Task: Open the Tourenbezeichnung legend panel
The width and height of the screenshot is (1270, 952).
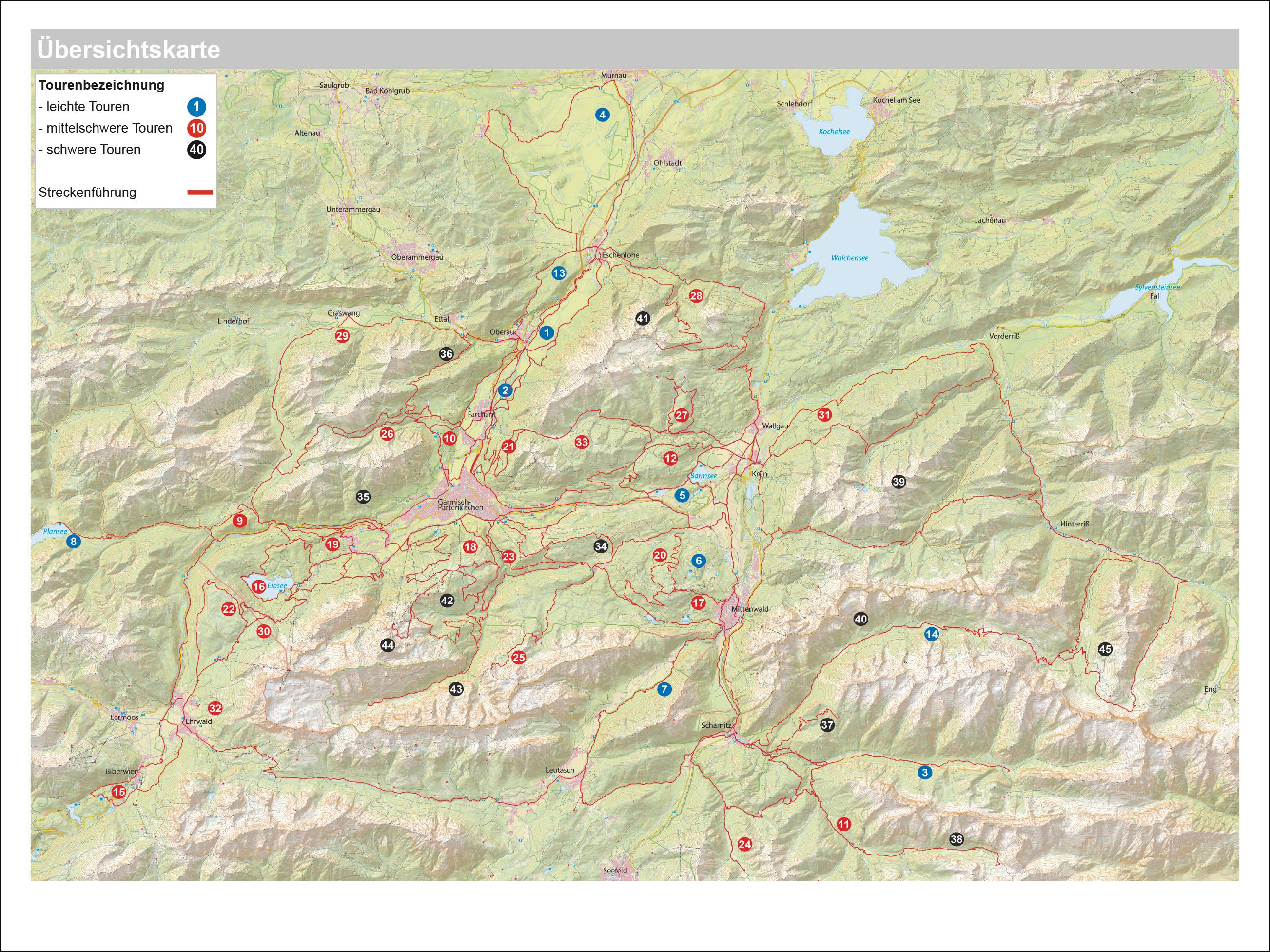Action: pos(101,85)
